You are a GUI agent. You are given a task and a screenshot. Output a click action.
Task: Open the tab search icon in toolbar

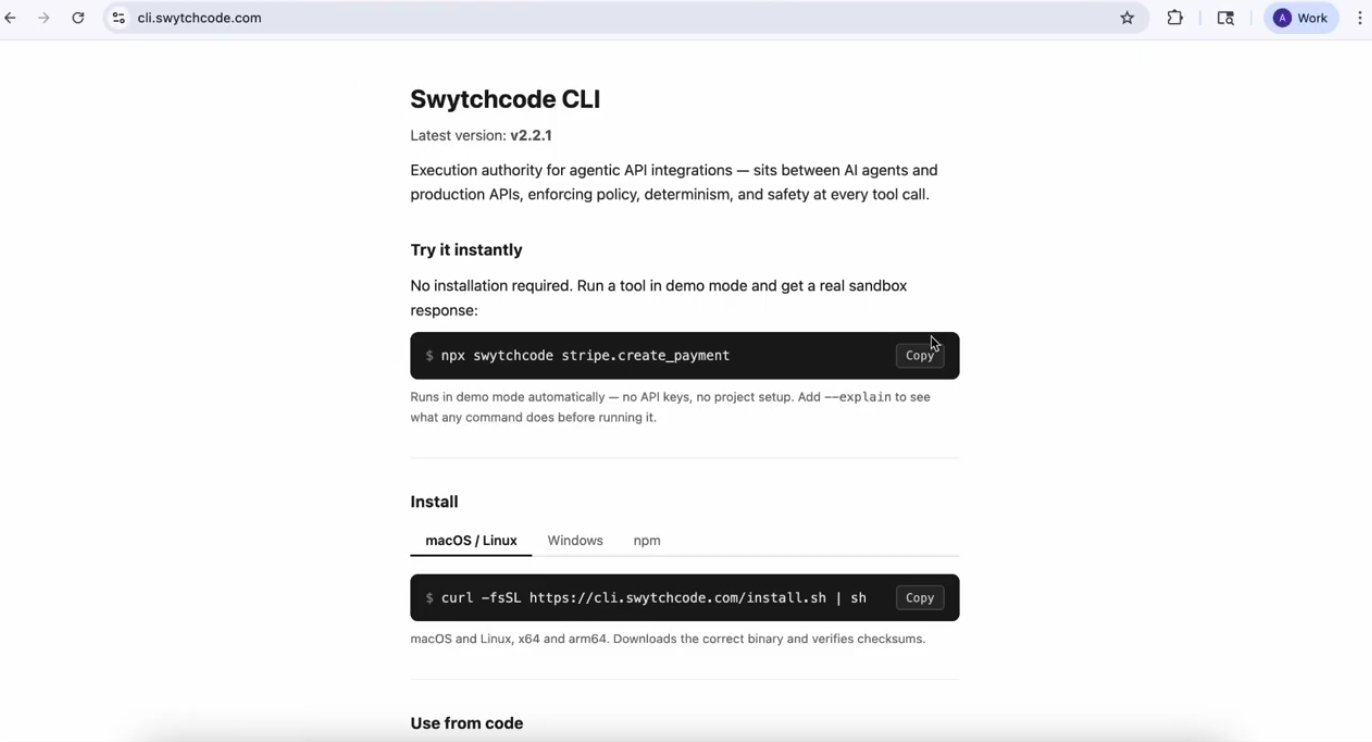pyautogui.click(x=1225, y=18)
